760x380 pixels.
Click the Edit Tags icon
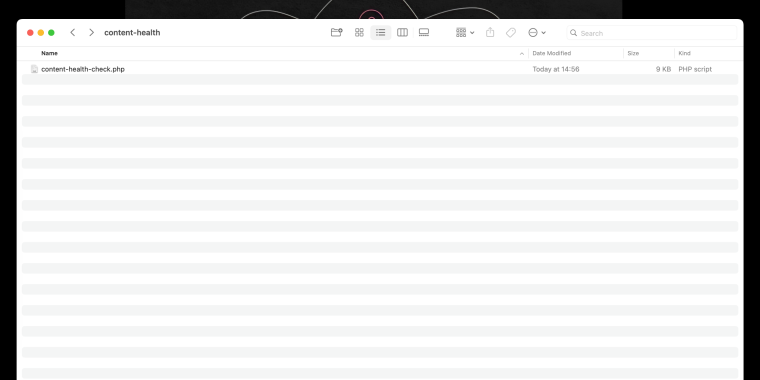pos(511,32)
